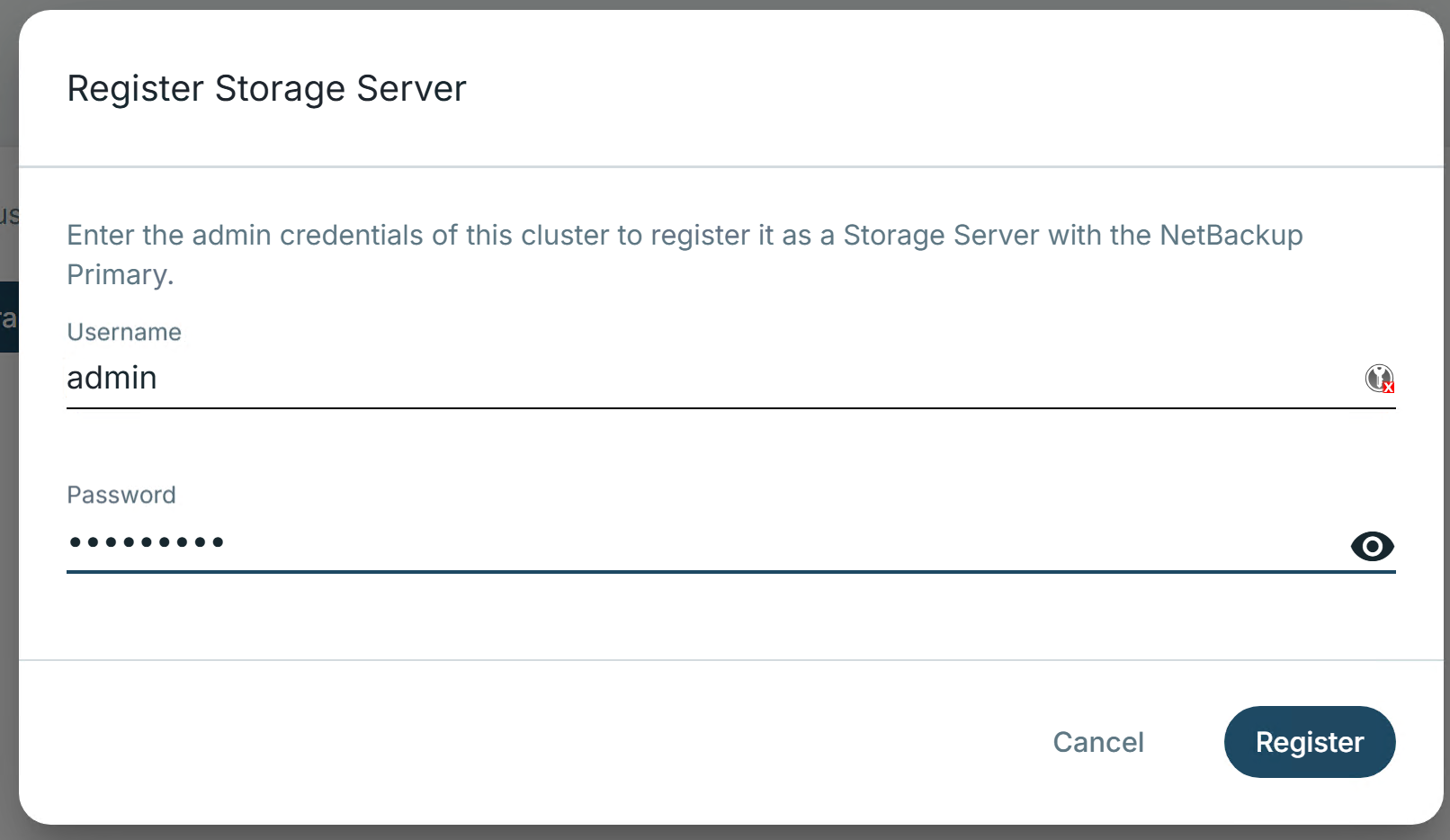This screenshot has width=1450, height=840.
Task: Click the red x badge on the key icon
Action: pos(1389,388)
